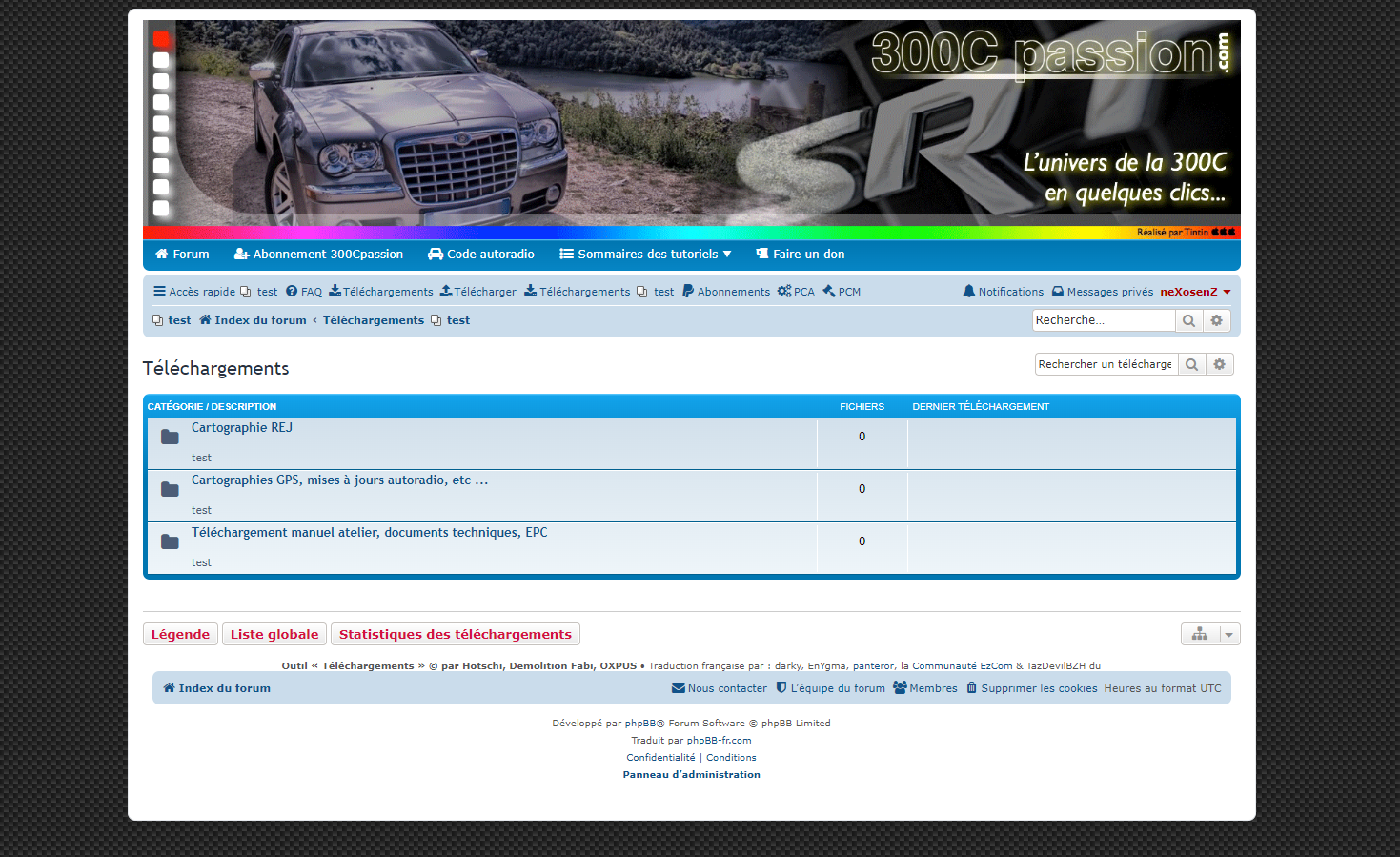Viewport: 1400px width, 857px height.
Task: Open the Confidentialité link
Action: (x=660, y=758)
